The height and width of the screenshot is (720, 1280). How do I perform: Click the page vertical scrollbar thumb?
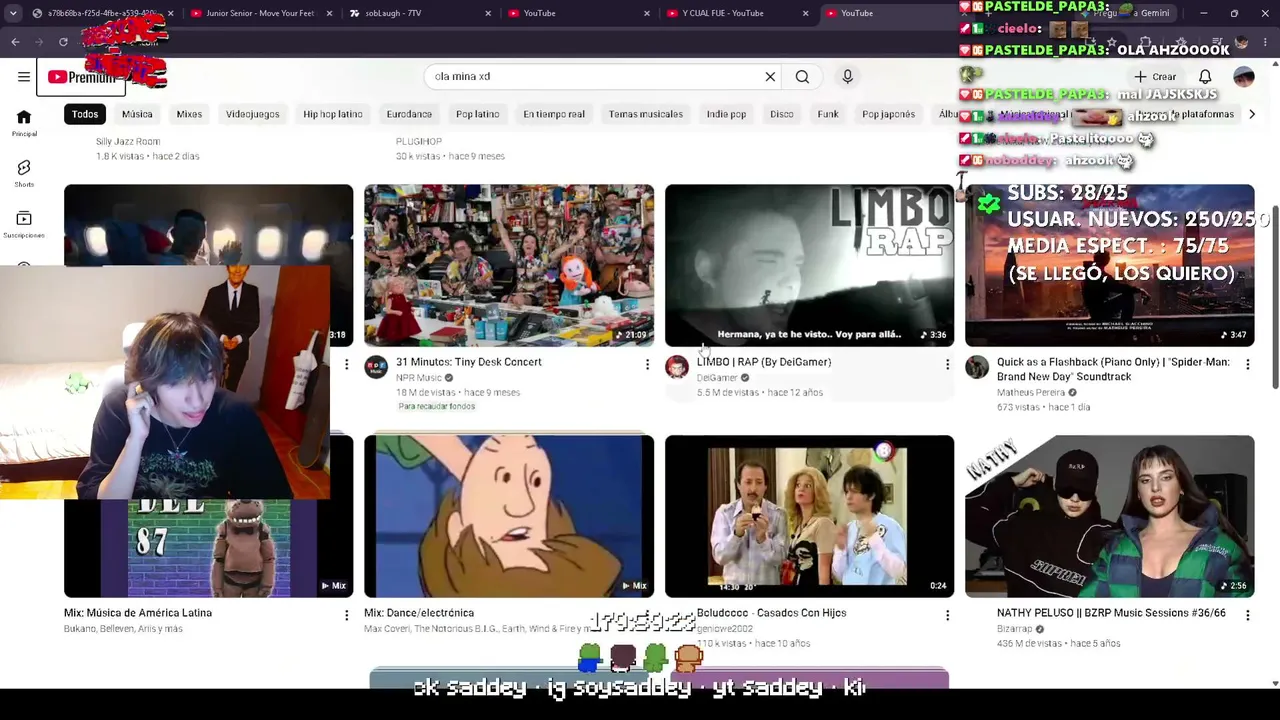point(1274,298)
